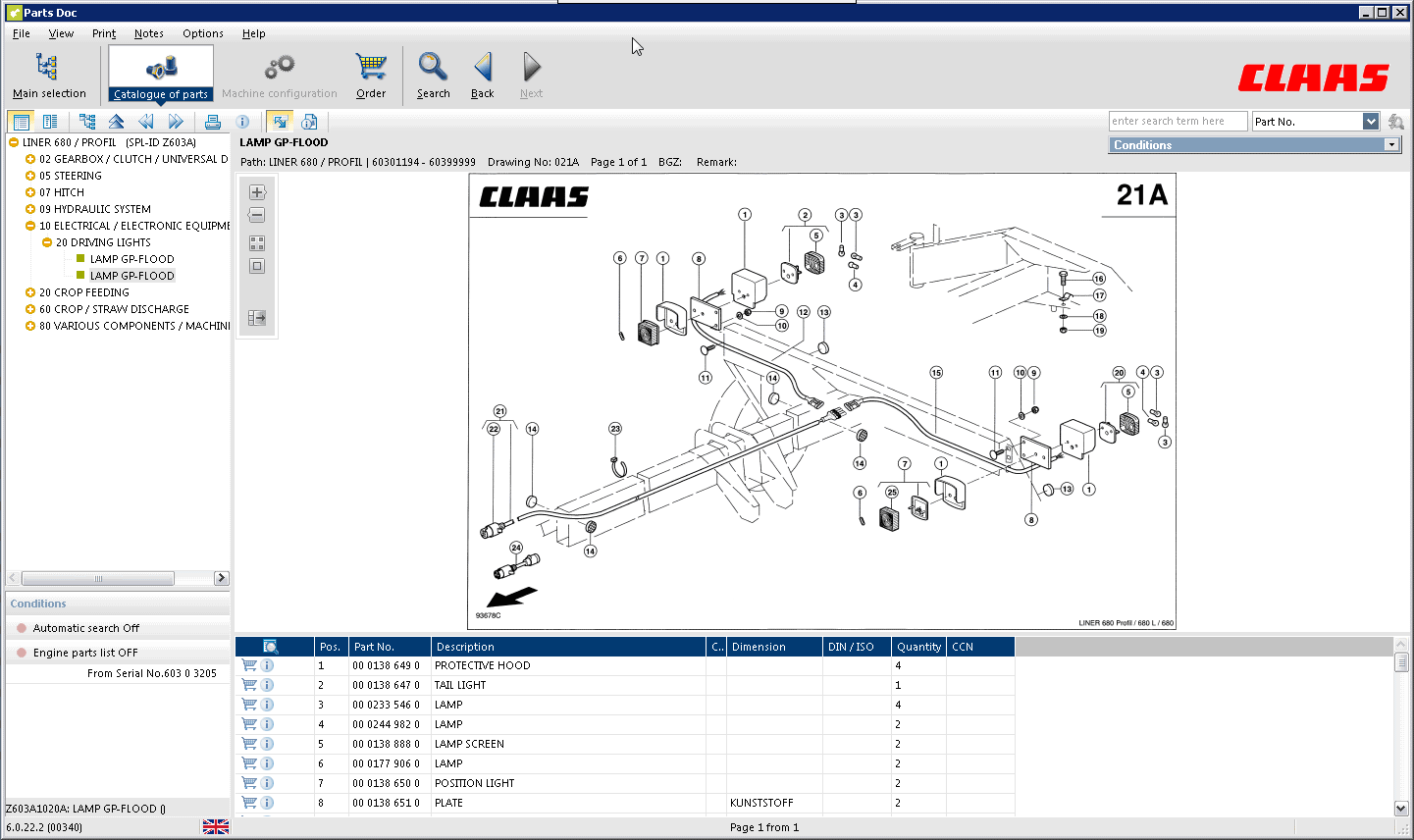Image resolution: width=1414 pixels, height=840 pixels.
Task: Open the Order shopping cart
Action: tap(371, 74)
